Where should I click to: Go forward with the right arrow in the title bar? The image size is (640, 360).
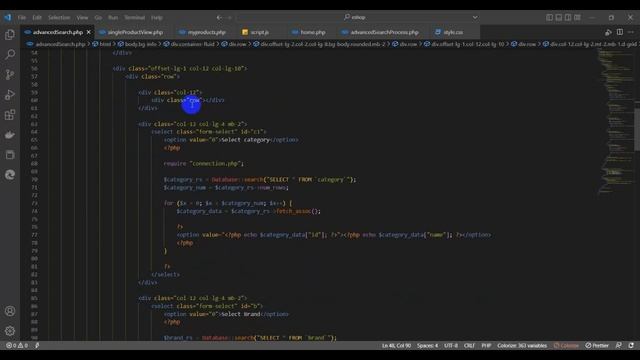point(230,18)
